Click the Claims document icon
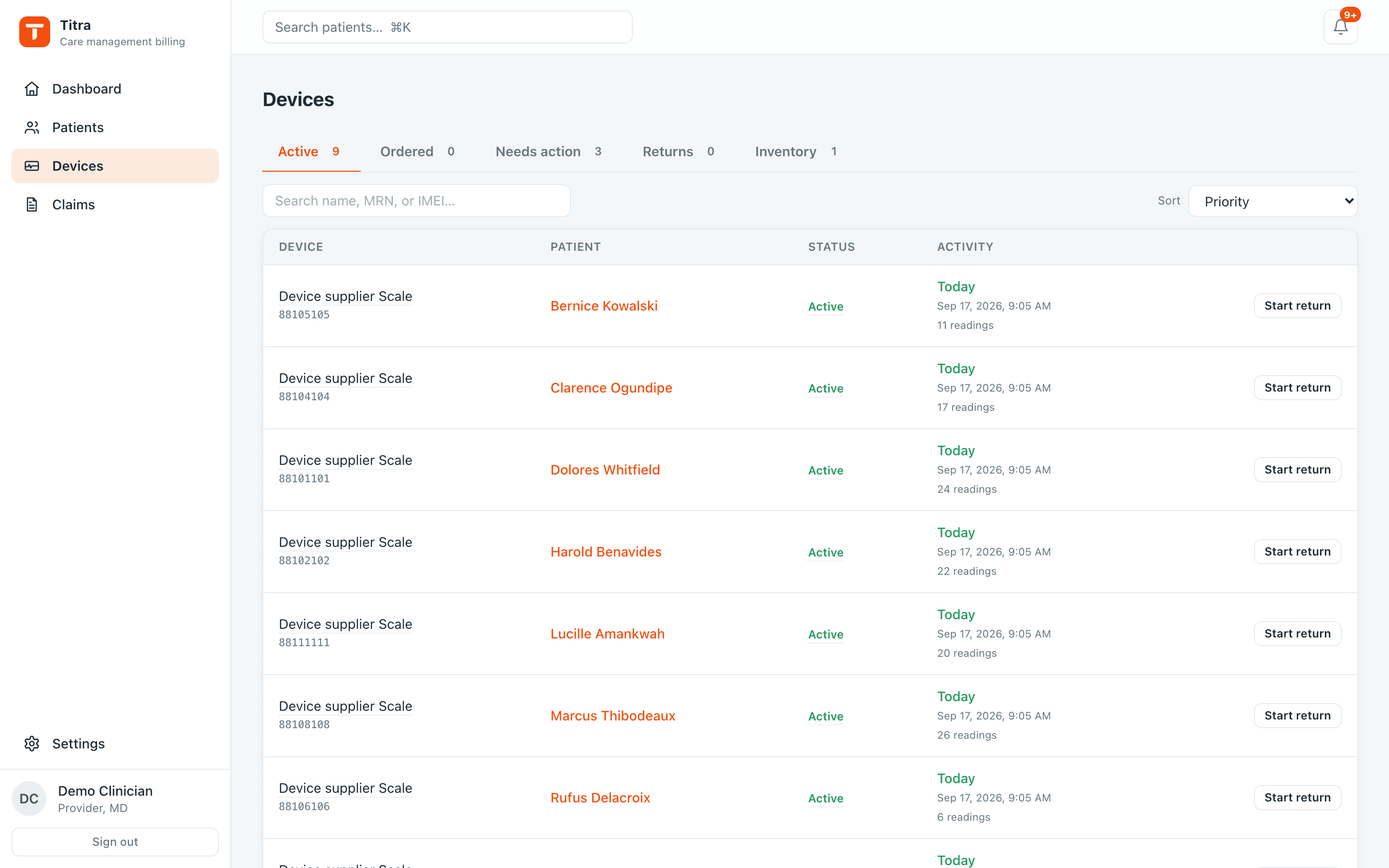This screenshot has height=868, width=1389. tap(31, 204)
